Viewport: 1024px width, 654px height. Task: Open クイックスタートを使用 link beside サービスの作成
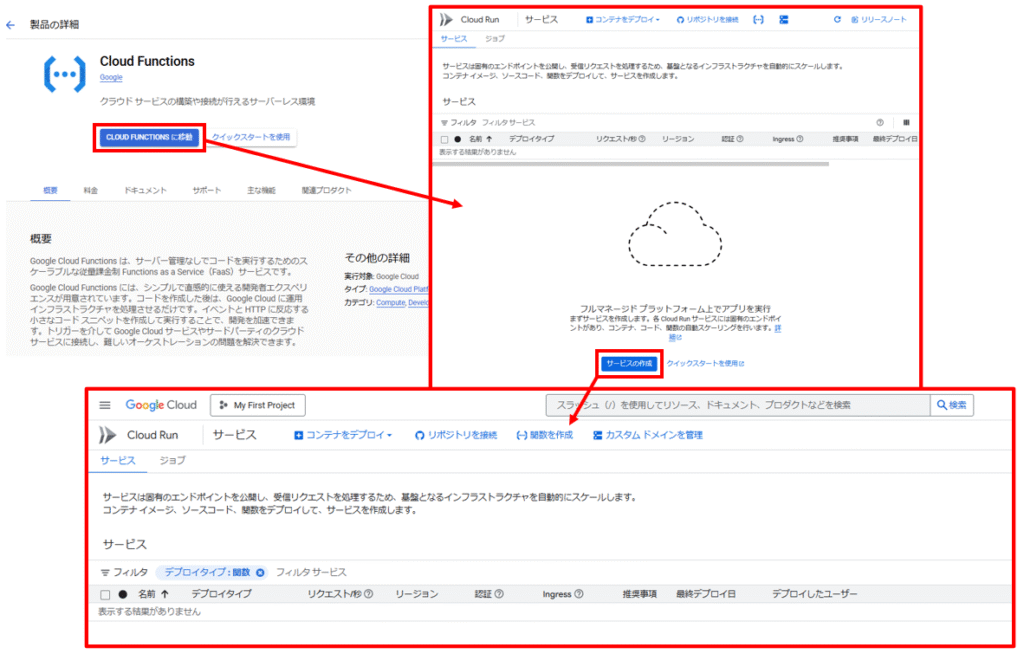click(705, 363)
